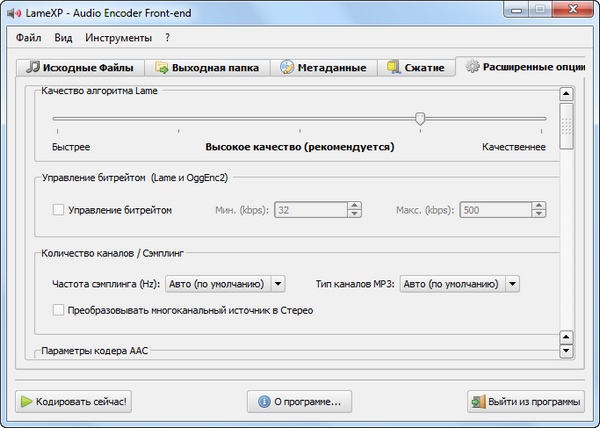The width and height of the screenshot is (600, 428).
Task: Click the info icon of О программе button
Action: (x=264, y=402)
